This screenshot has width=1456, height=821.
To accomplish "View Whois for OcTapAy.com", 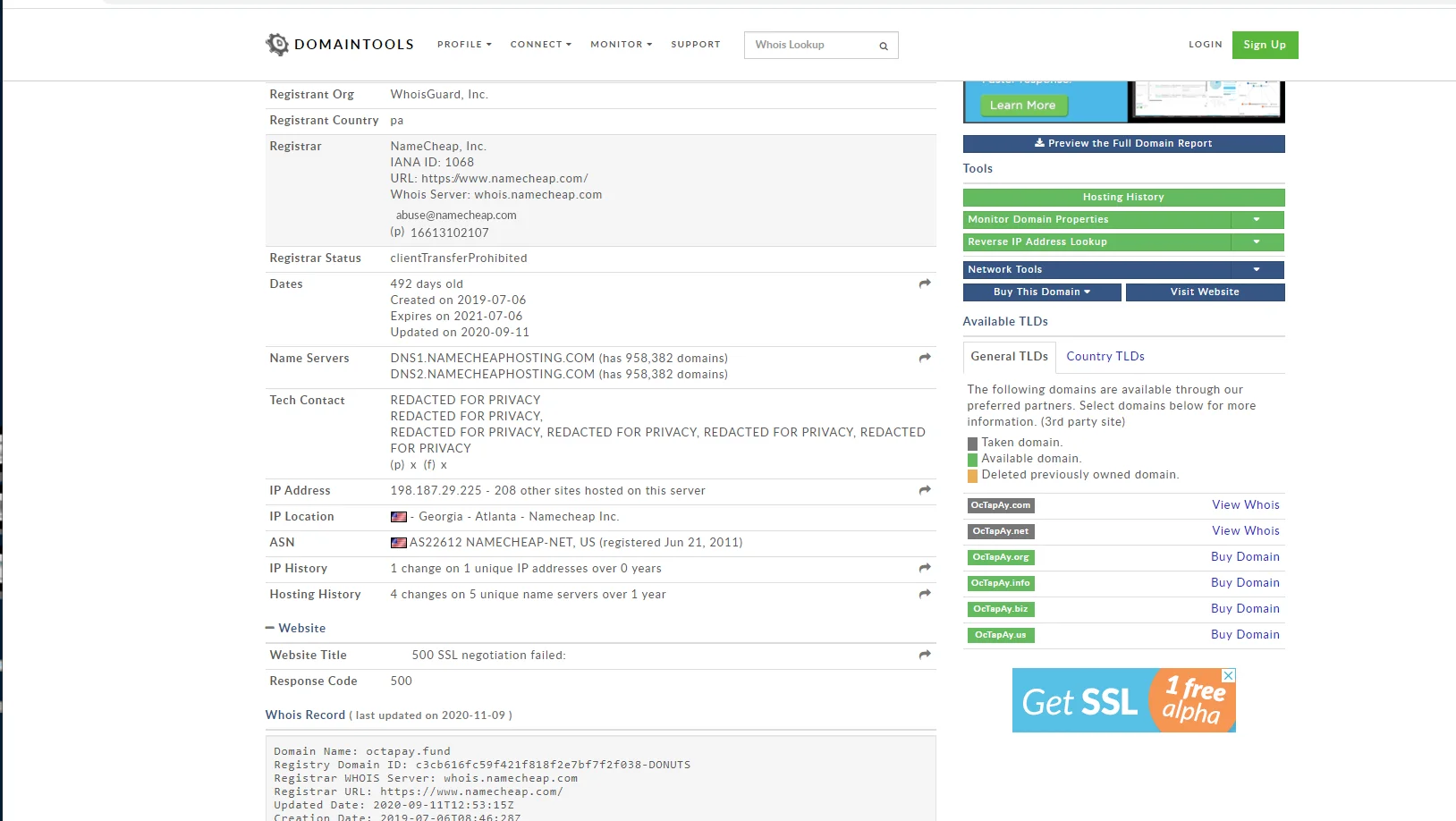I will point(1246,505).
